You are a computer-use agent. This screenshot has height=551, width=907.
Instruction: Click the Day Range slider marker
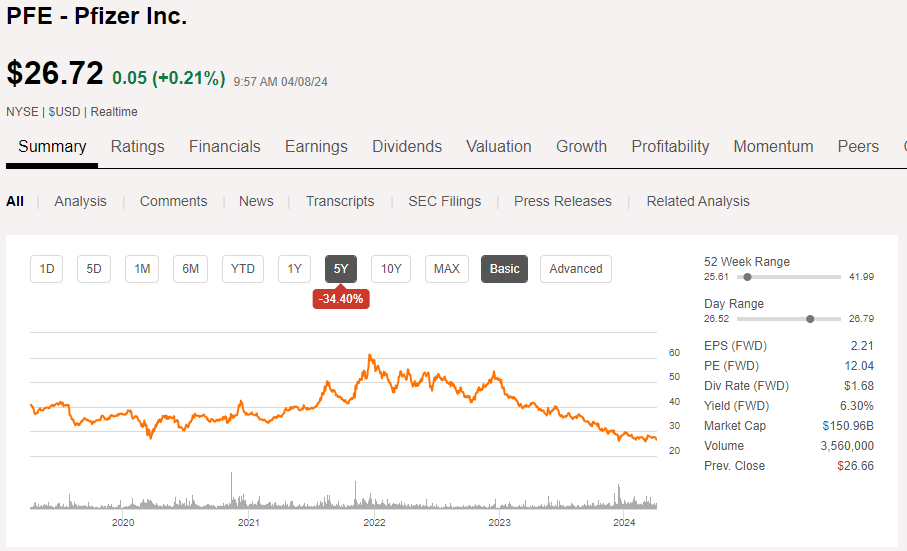[x=810, y=319]
